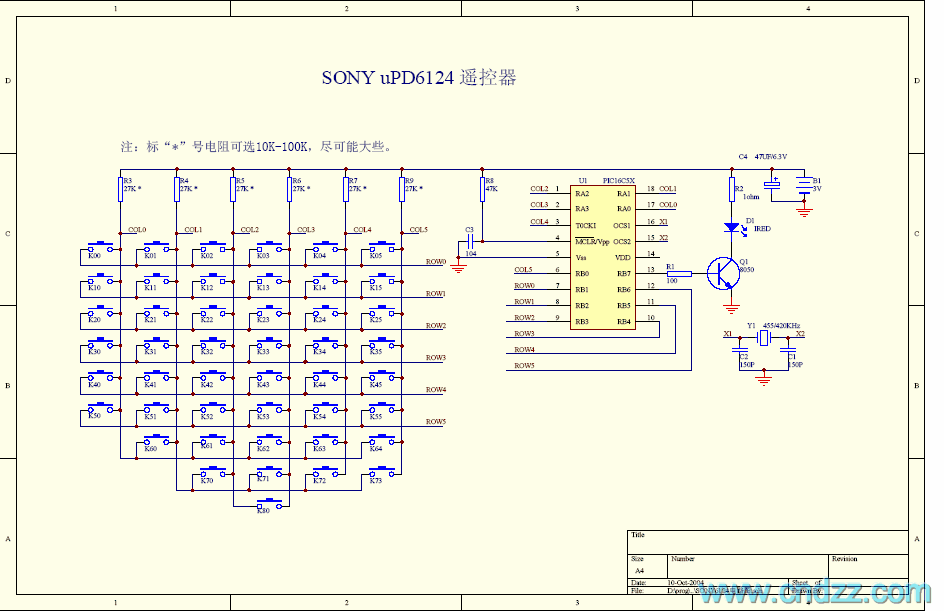Screen dimensions: 944x611
Task: Click the ground symbol under battery B1
Action: [804, 212]
